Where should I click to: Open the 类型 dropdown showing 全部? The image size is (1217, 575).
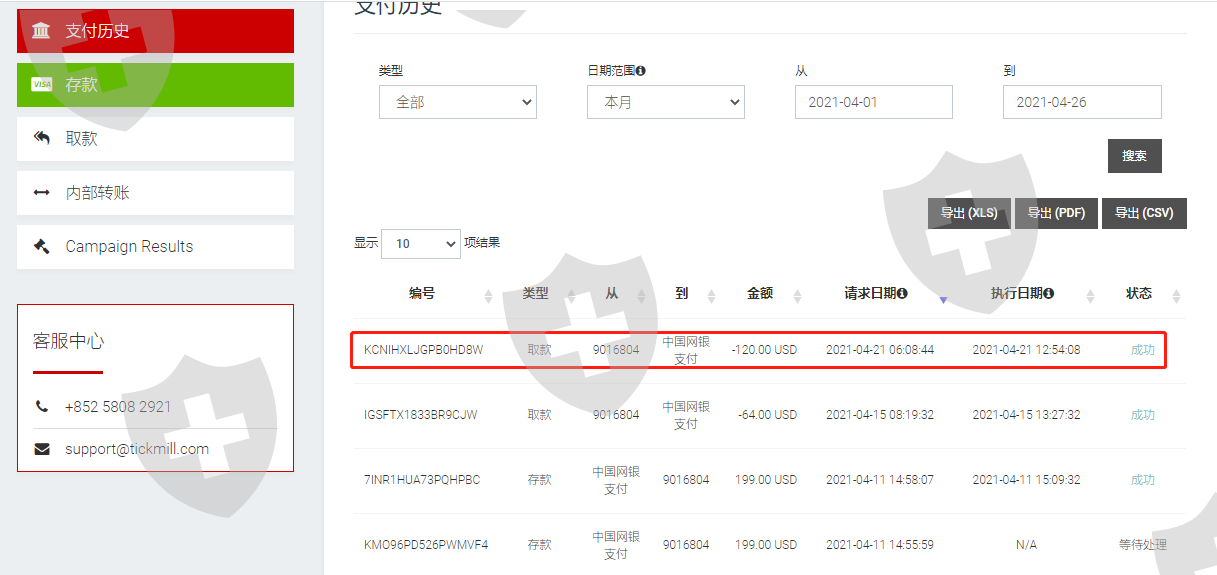[x=457, y=102]
